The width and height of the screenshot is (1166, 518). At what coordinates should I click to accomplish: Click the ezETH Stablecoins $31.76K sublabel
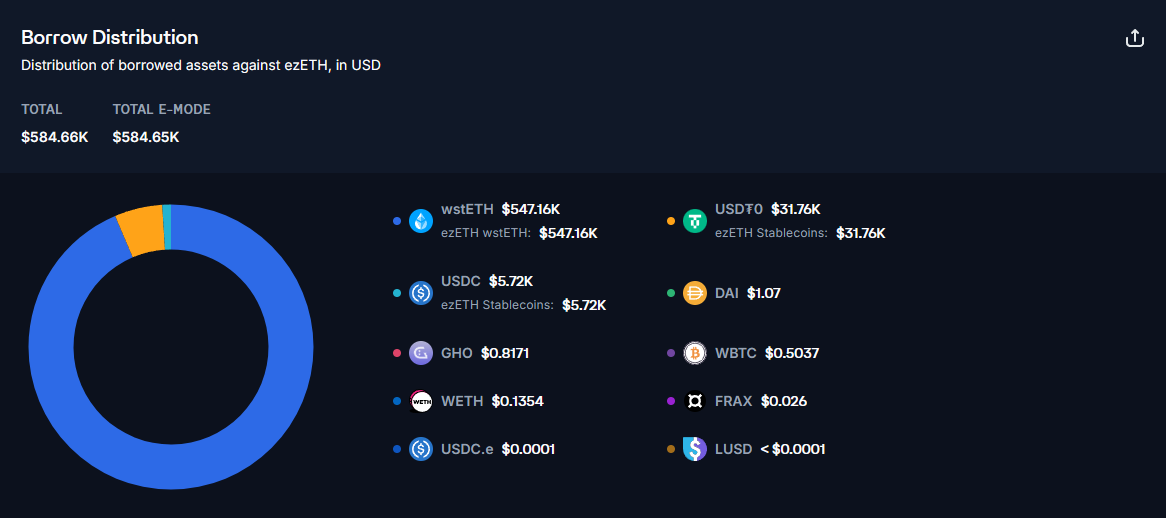tap(800, 233)
